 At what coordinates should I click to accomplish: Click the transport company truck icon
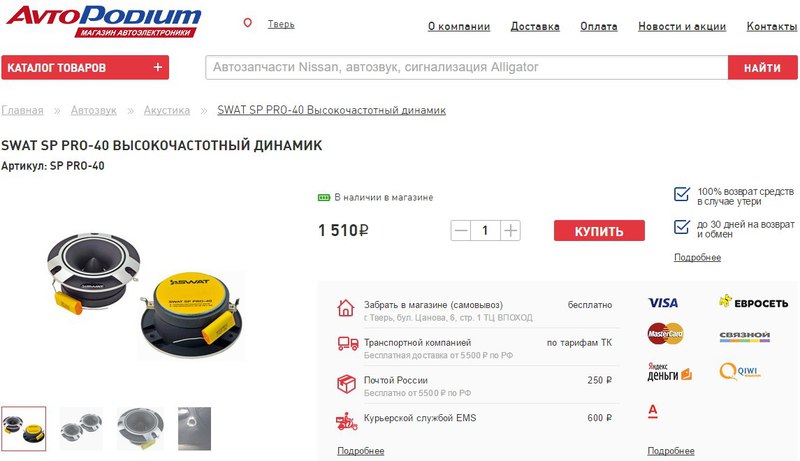point(347,343)
